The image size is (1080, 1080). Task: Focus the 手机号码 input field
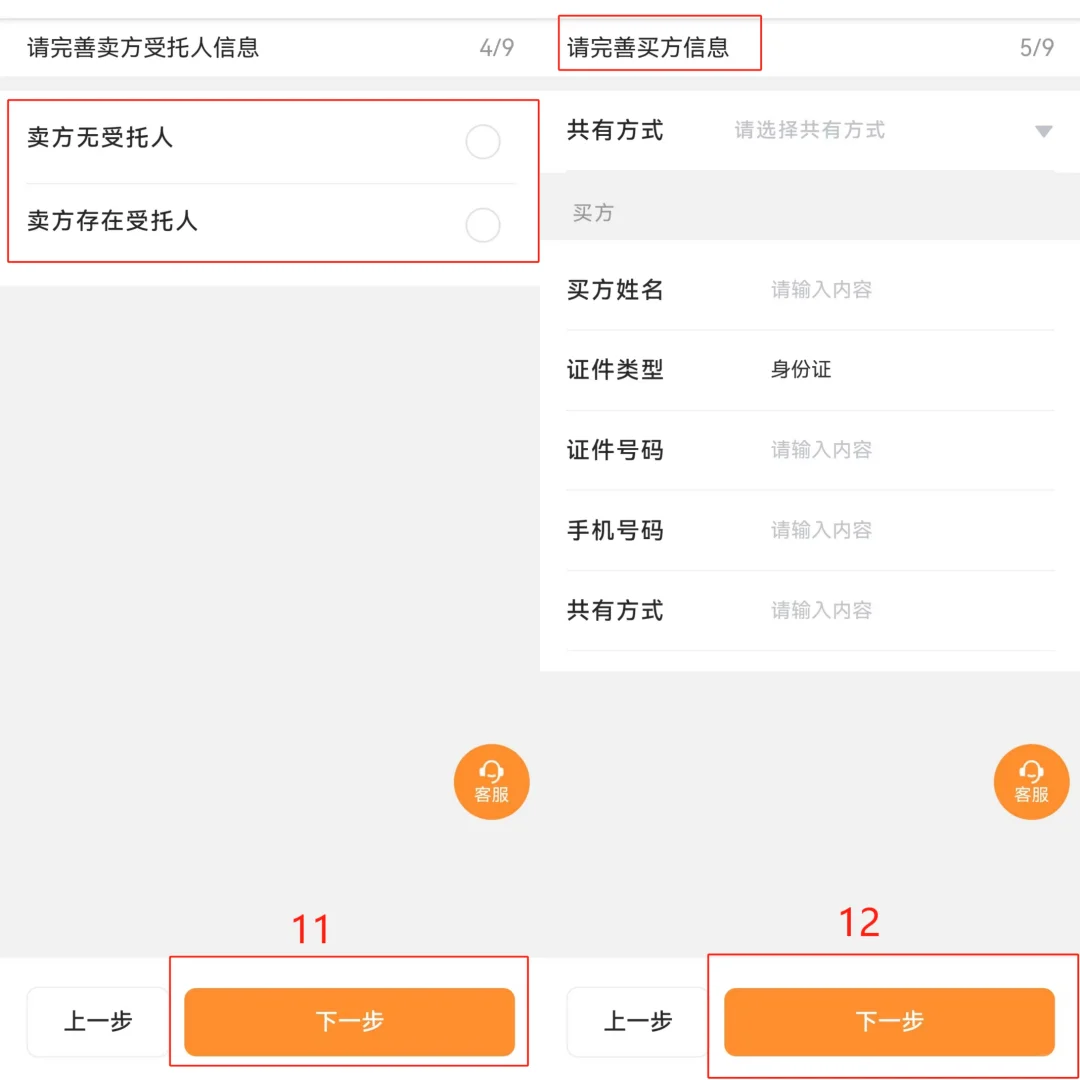(912, 530)
